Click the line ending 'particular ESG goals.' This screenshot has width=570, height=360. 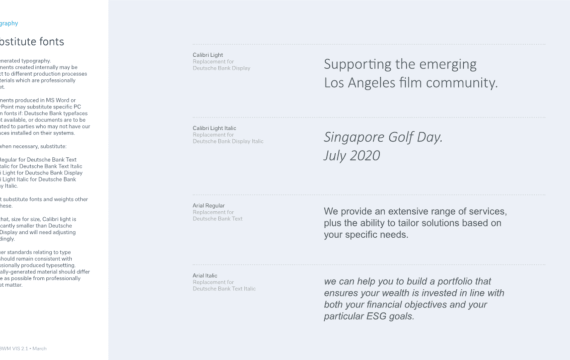point(369,316)
